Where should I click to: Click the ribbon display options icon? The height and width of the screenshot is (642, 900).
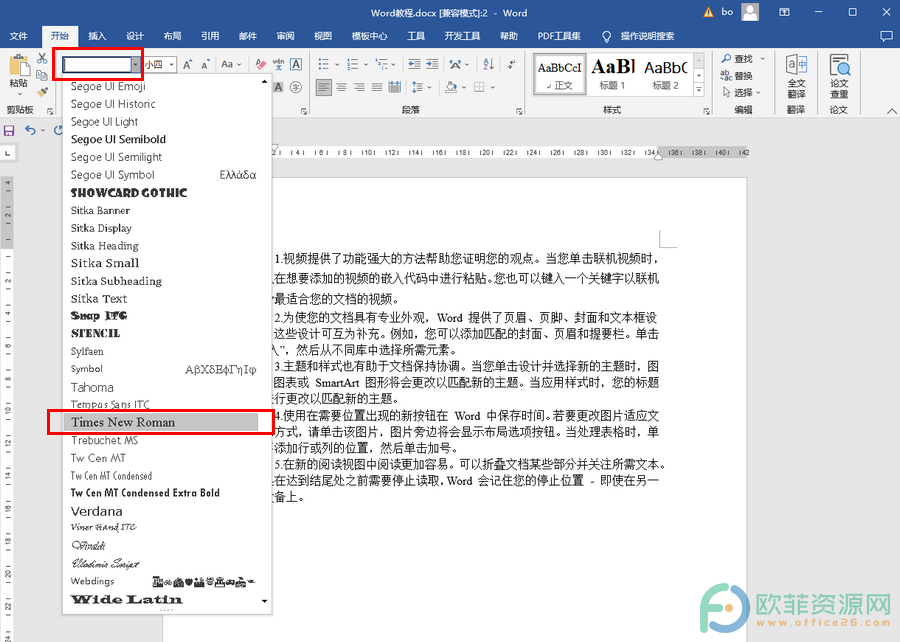coord(784,12)
